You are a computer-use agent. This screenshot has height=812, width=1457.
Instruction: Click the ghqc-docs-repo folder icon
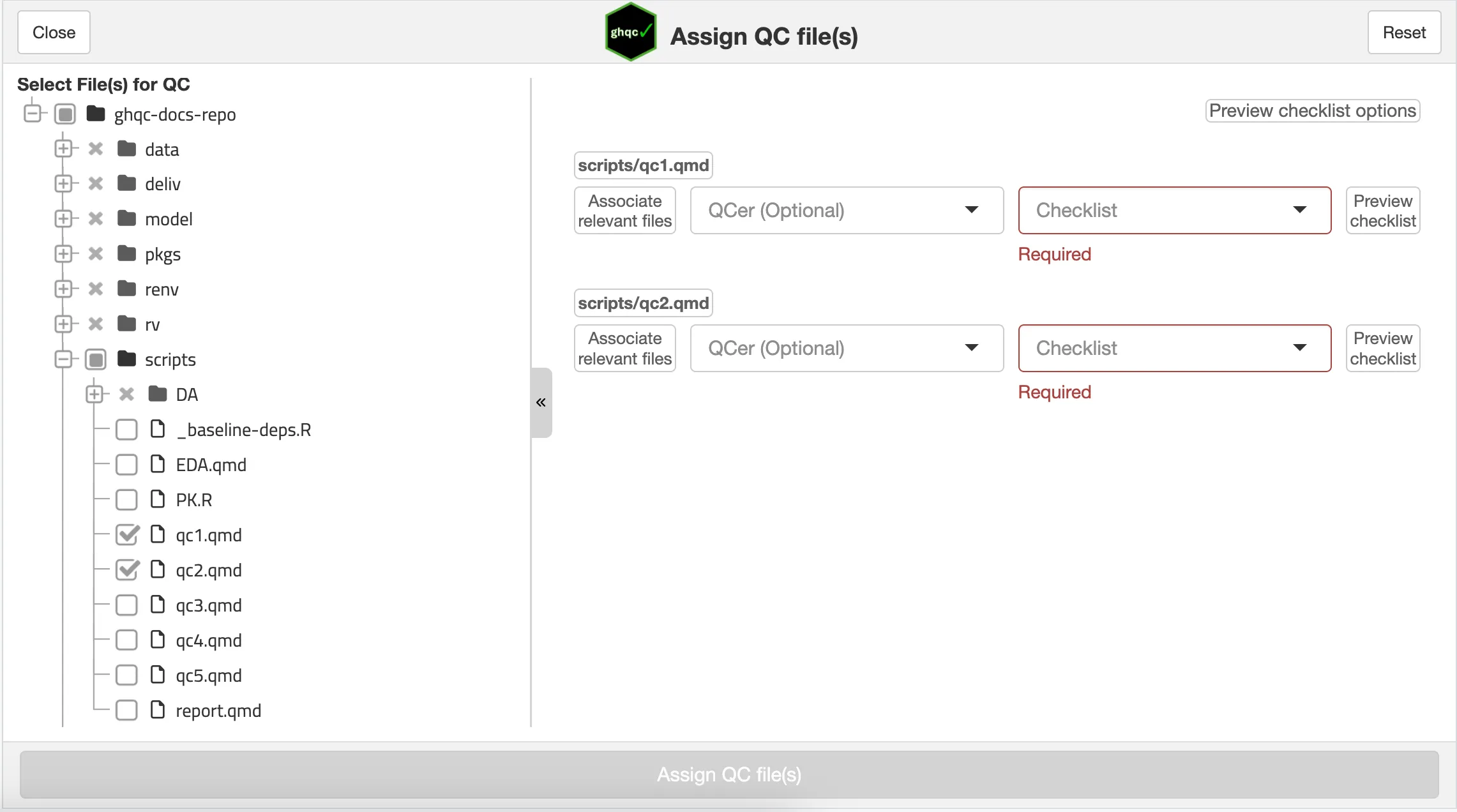(x=96, y=114)
